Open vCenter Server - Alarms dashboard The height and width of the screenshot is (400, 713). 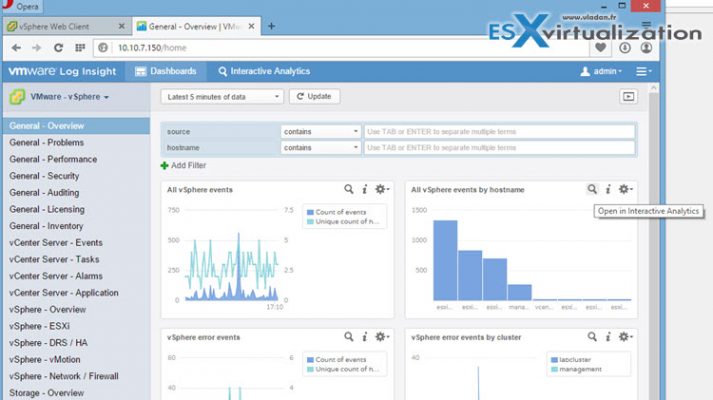(x=56, y=276)
